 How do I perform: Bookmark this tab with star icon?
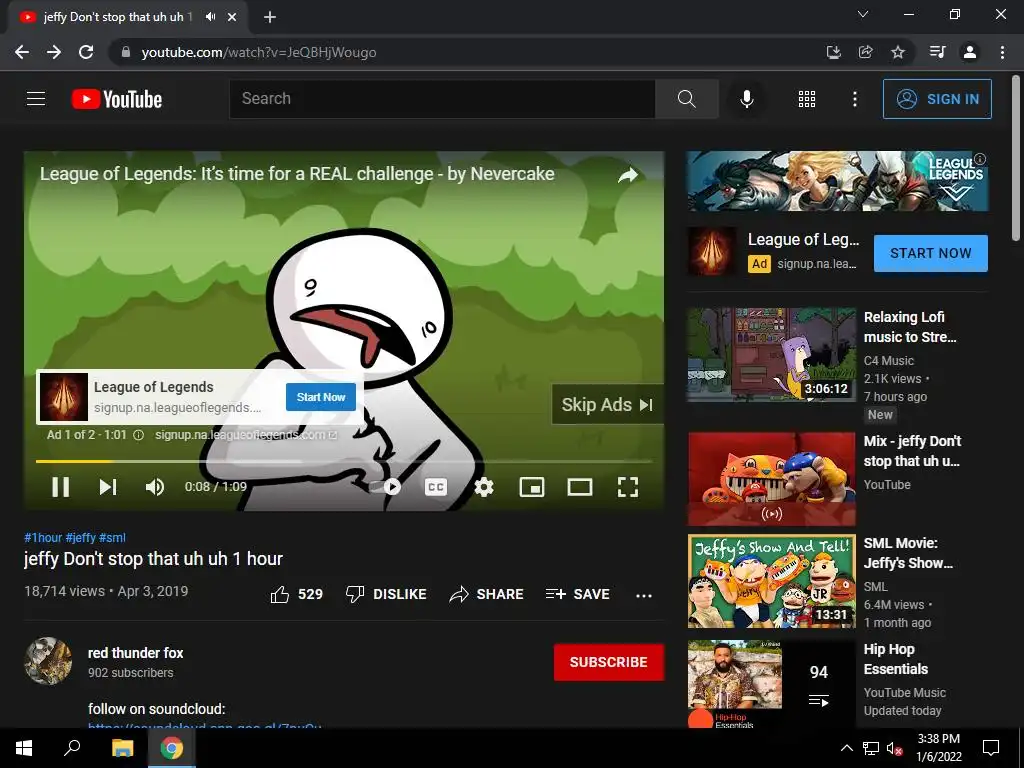(898, 52)
